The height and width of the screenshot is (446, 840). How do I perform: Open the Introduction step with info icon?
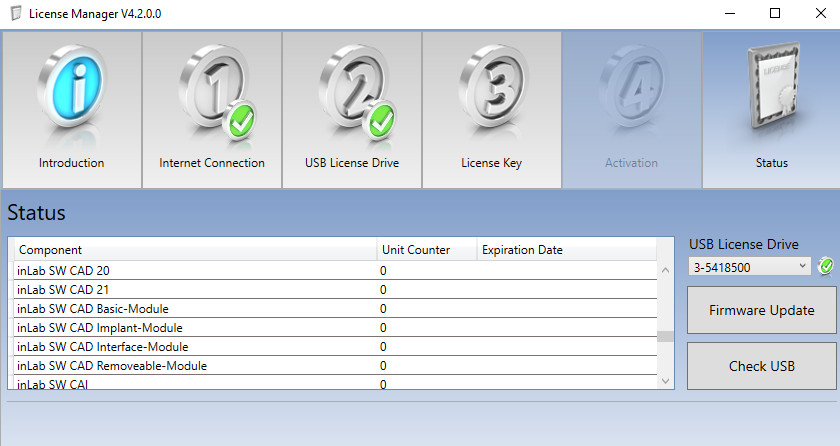click(x=72, y=88)
